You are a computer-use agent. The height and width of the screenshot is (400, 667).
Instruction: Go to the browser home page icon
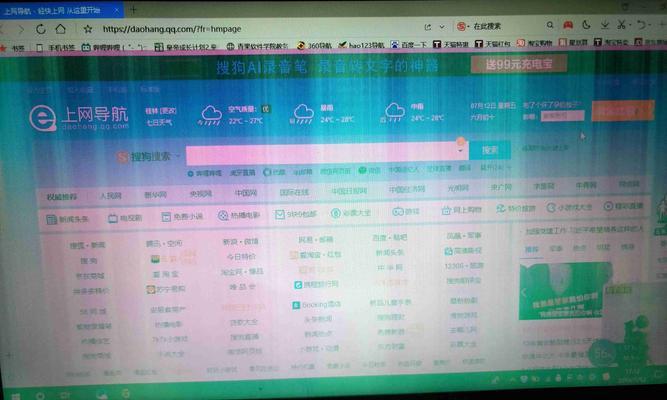point(60,29)
